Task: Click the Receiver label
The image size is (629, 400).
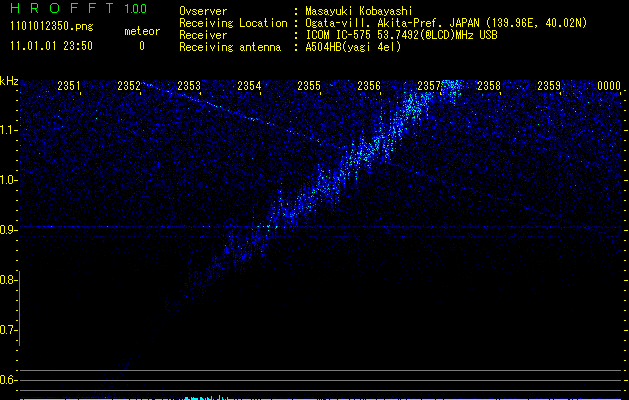Action: (203, 35)
